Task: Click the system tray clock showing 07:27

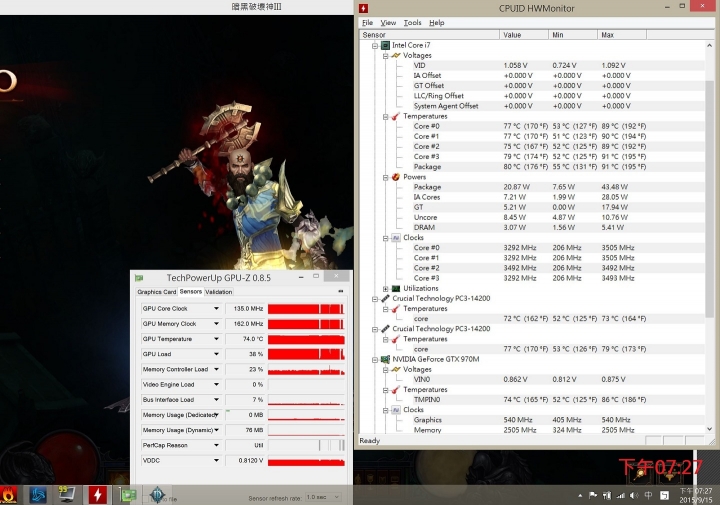Action: click(696, 495)
